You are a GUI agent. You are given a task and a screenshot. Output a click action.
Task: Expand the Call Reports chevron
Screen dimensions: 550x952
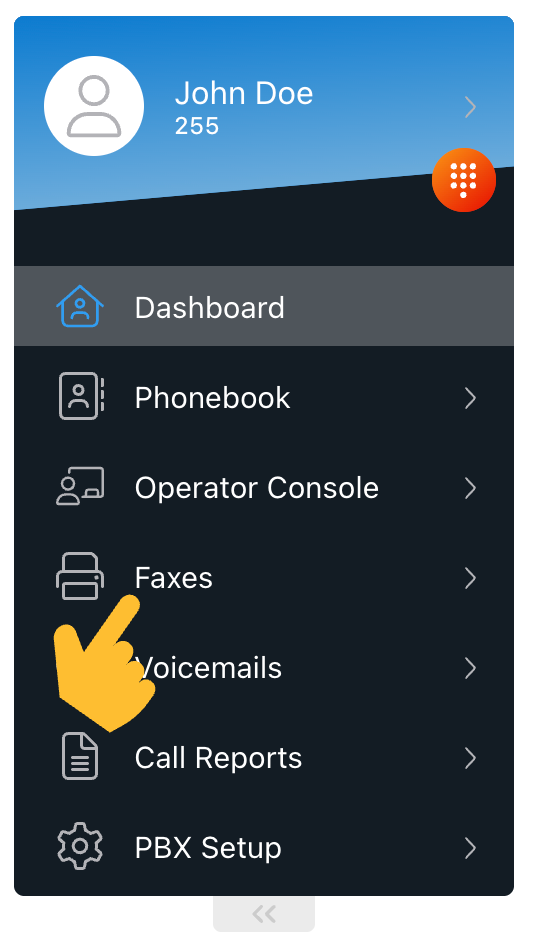pos(470,758)
